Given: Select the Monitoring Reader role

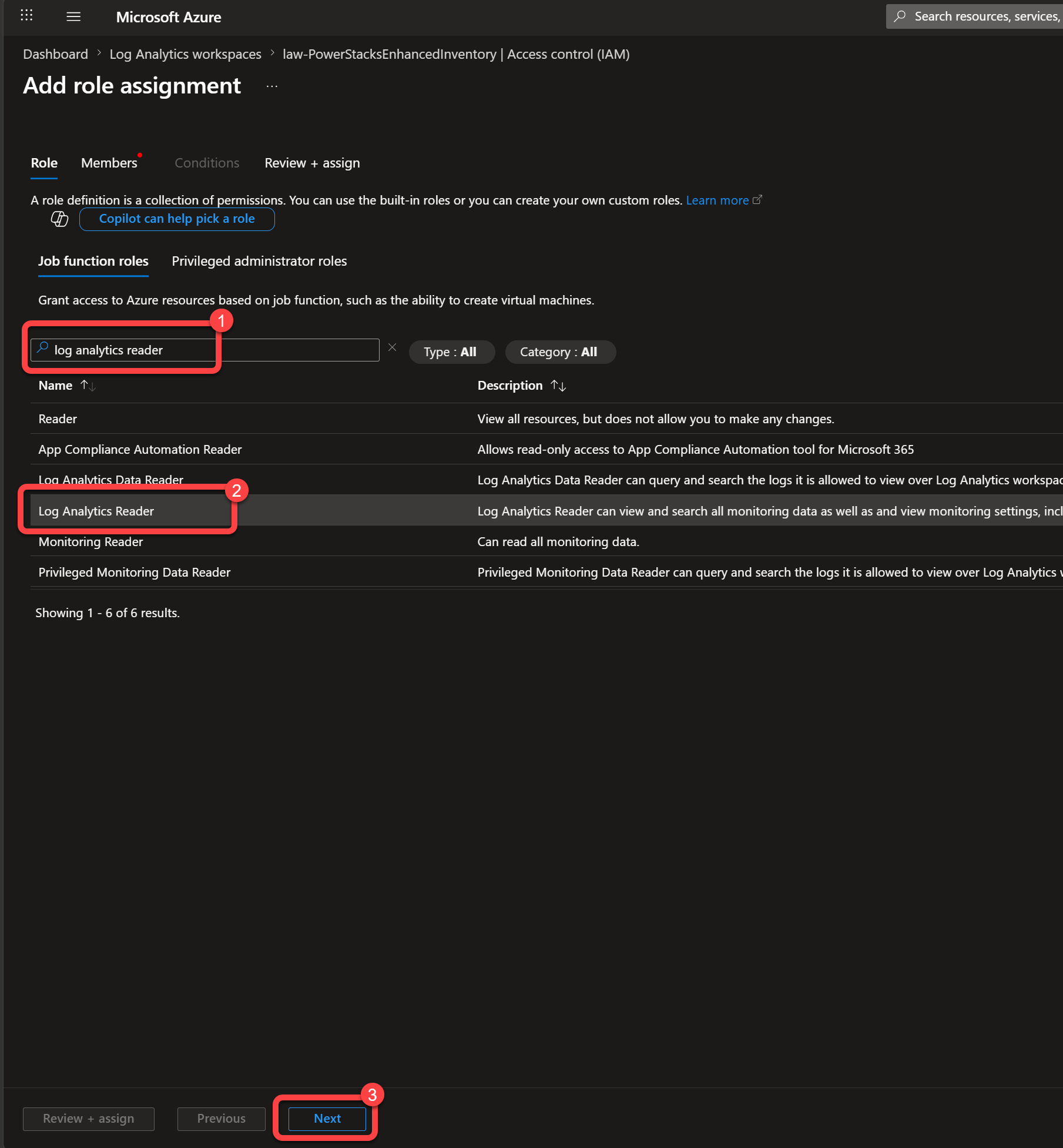Looking at the screenshot, I should (546, 541).
